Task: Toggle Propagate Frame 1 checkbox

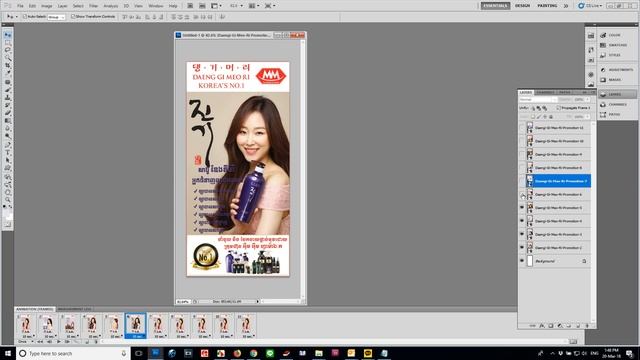Action: click(558, 108)
